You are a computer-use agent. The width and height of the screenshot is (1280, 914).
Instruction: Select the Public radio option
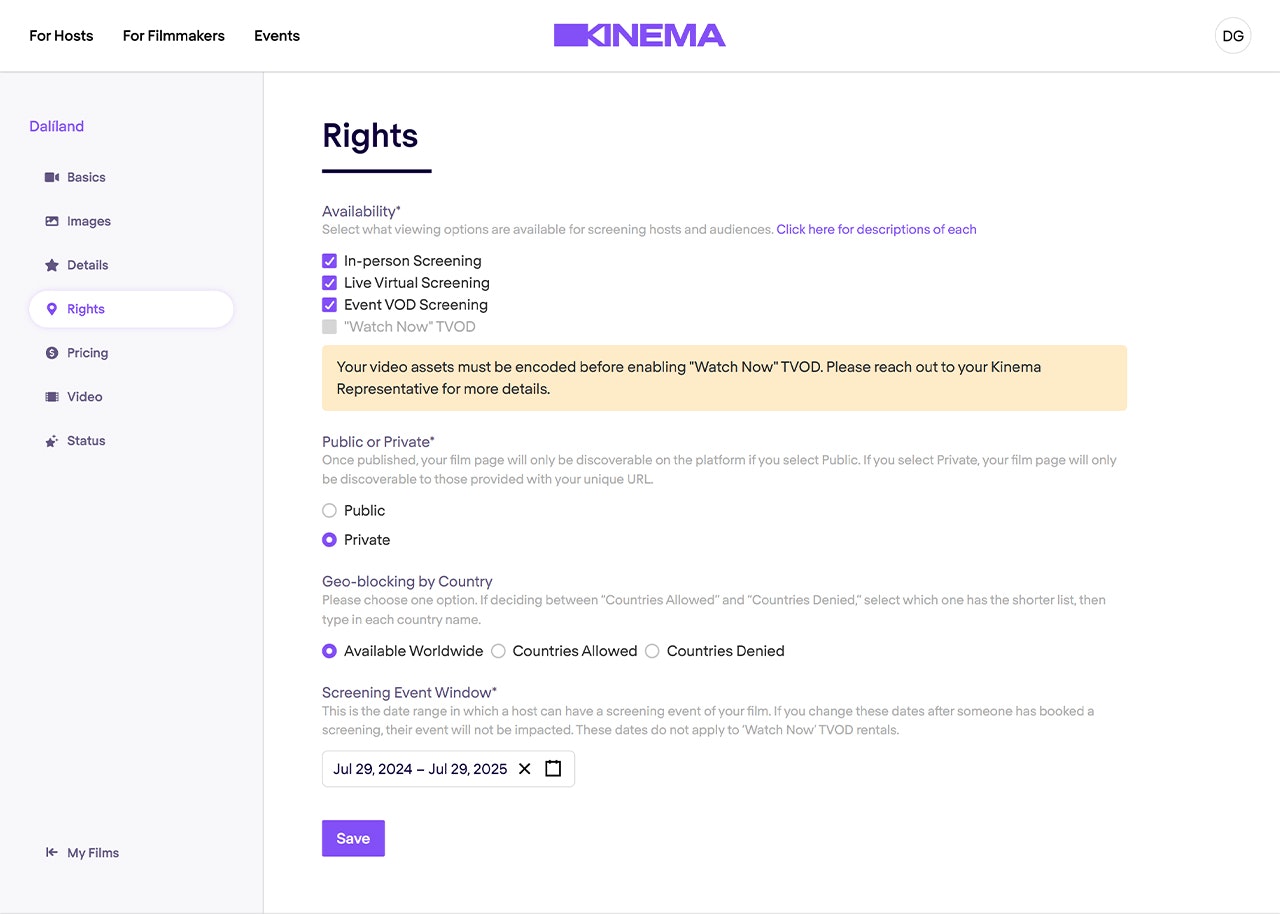329,511
